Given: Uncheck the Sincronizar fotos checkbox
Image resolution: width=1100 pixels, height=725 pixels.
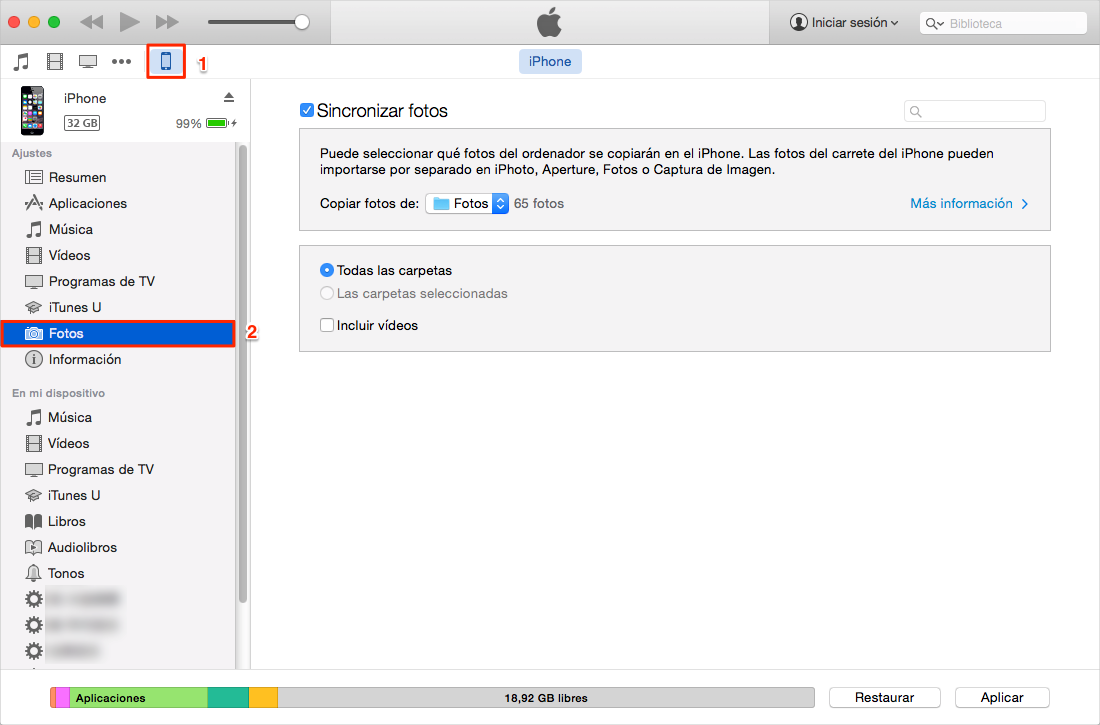Looking at the screenshot, I should [x=307, y=110].
